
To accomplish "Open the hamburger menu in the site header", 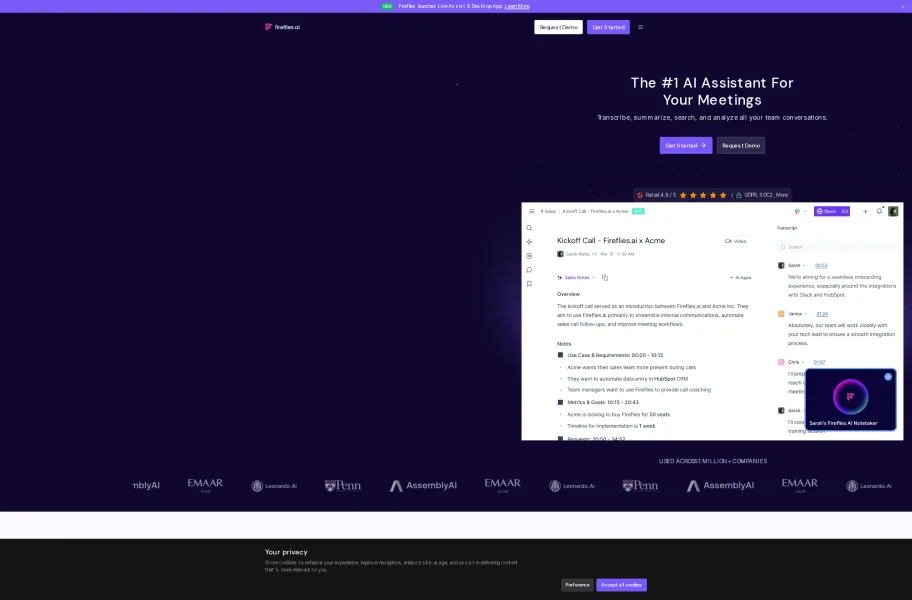I will (640, 27).
